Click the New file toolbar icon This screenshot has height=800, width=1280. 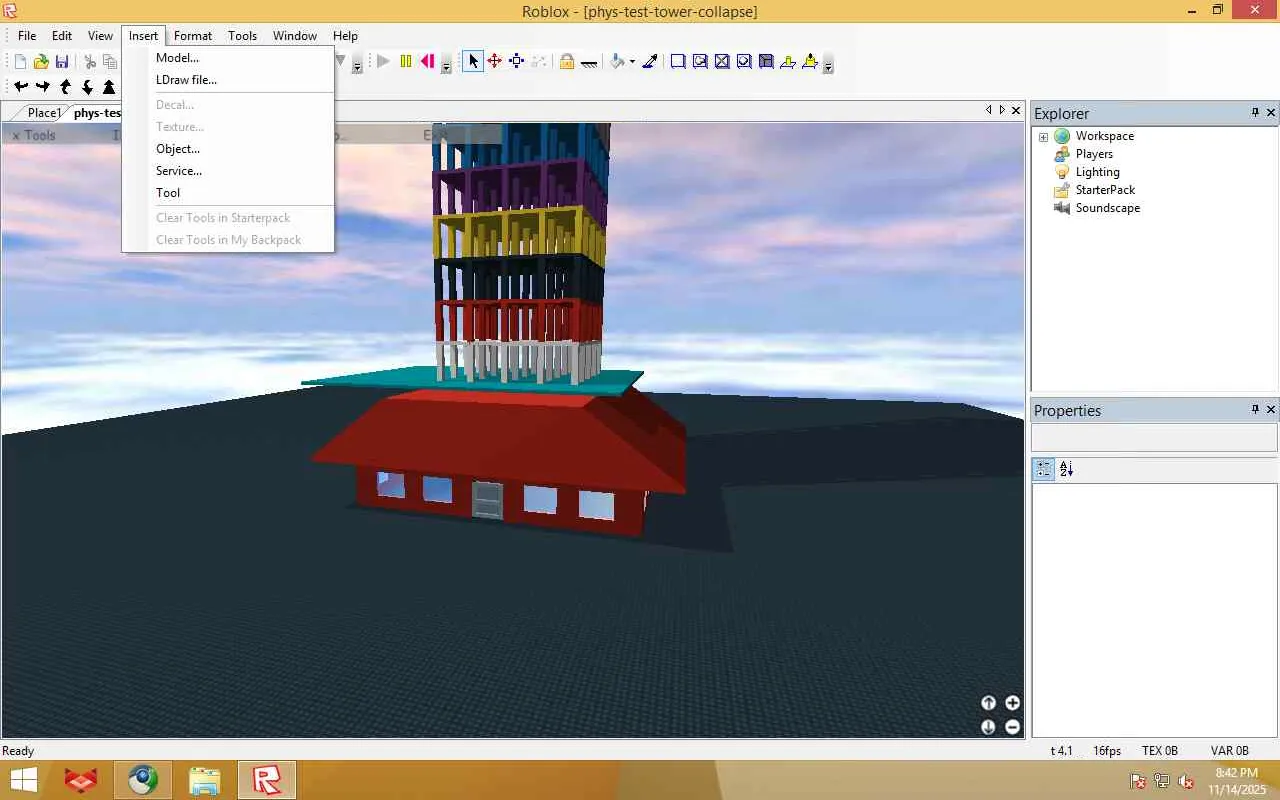pyautogui.click(x=20, y=62)
